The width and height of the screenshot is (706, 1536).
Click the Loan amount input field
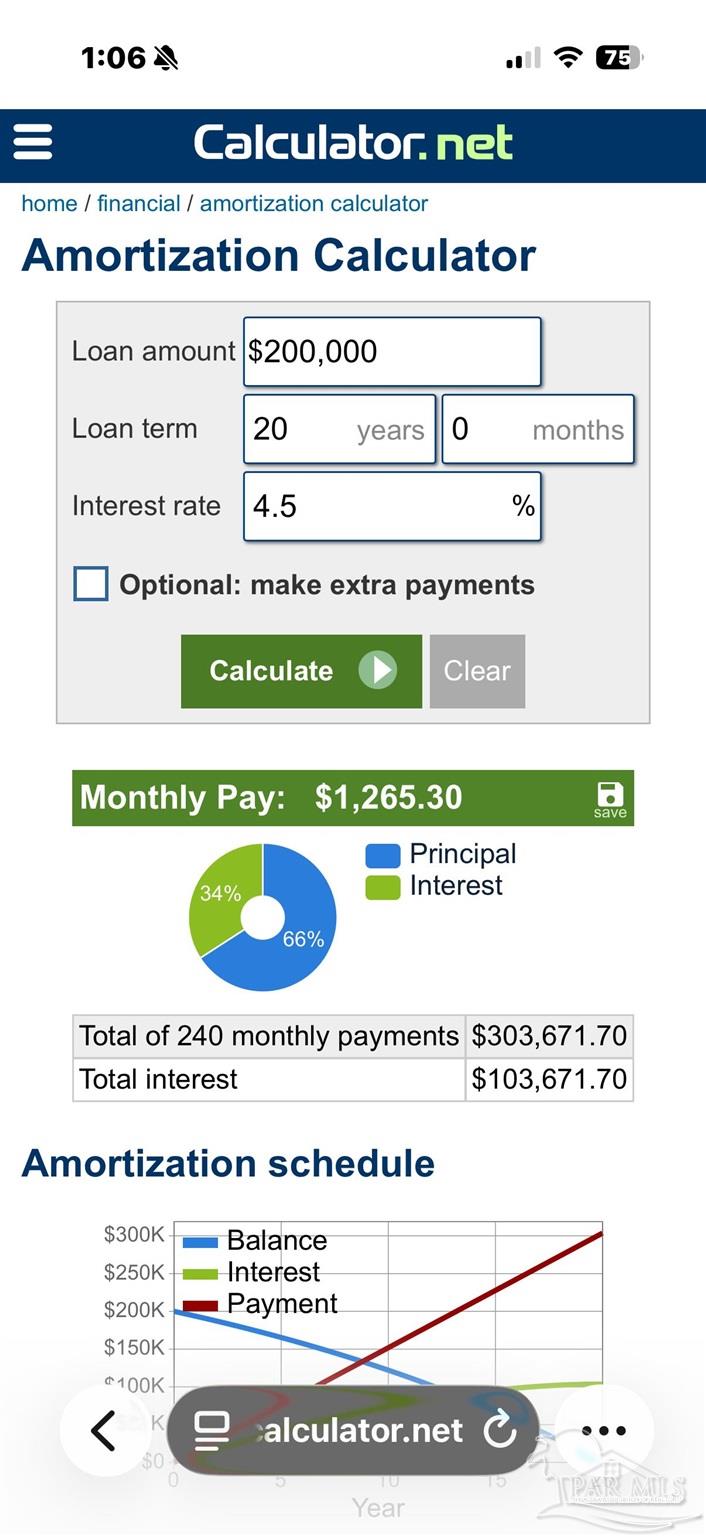[392, 352]
